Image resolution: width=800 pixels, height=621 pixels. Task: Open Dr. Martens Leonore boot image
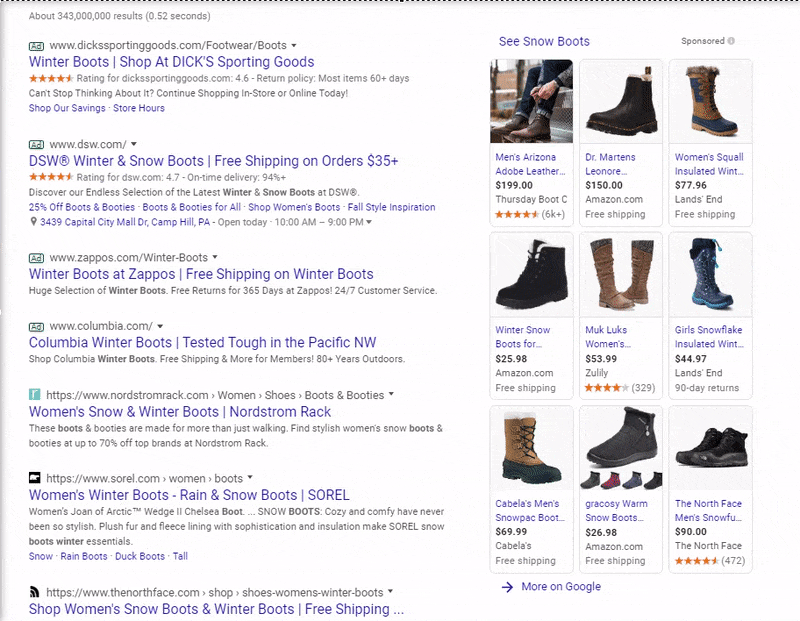click(x=621, y=101)
